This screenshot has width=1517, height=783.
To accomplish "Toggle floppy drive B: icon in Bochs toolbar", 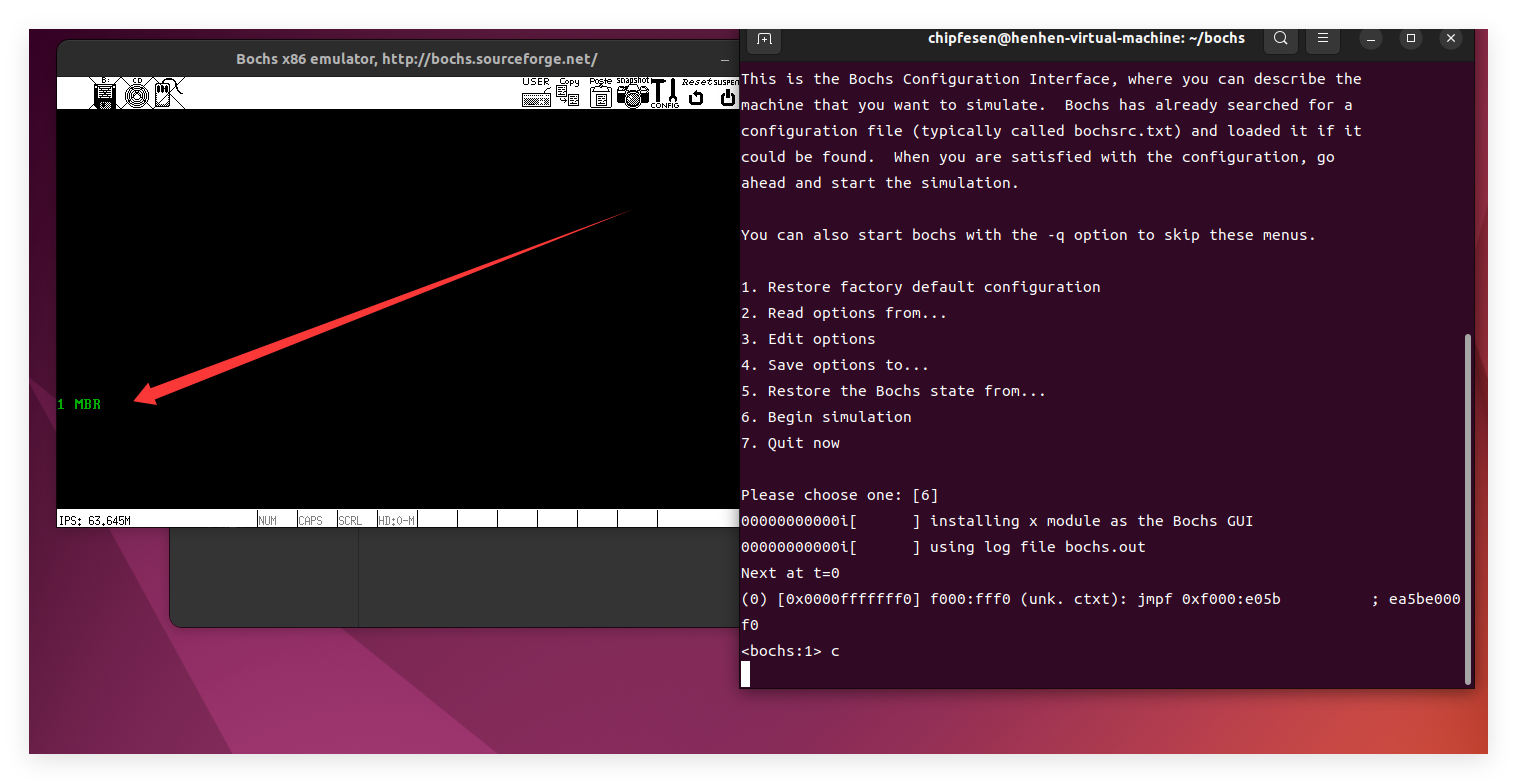I will pyautogui.click(x=104, y=93).
